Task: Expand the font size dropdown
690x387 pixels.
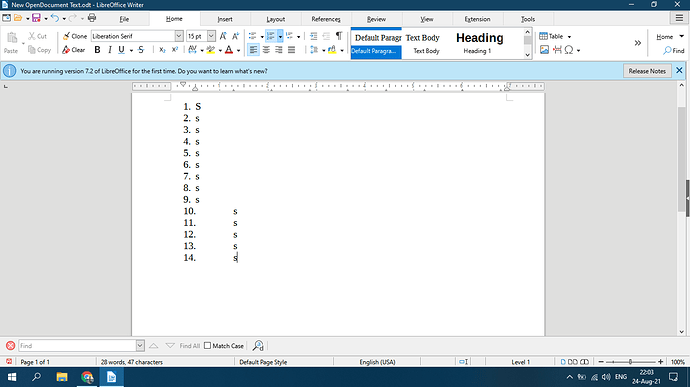Action: point(211,36)
